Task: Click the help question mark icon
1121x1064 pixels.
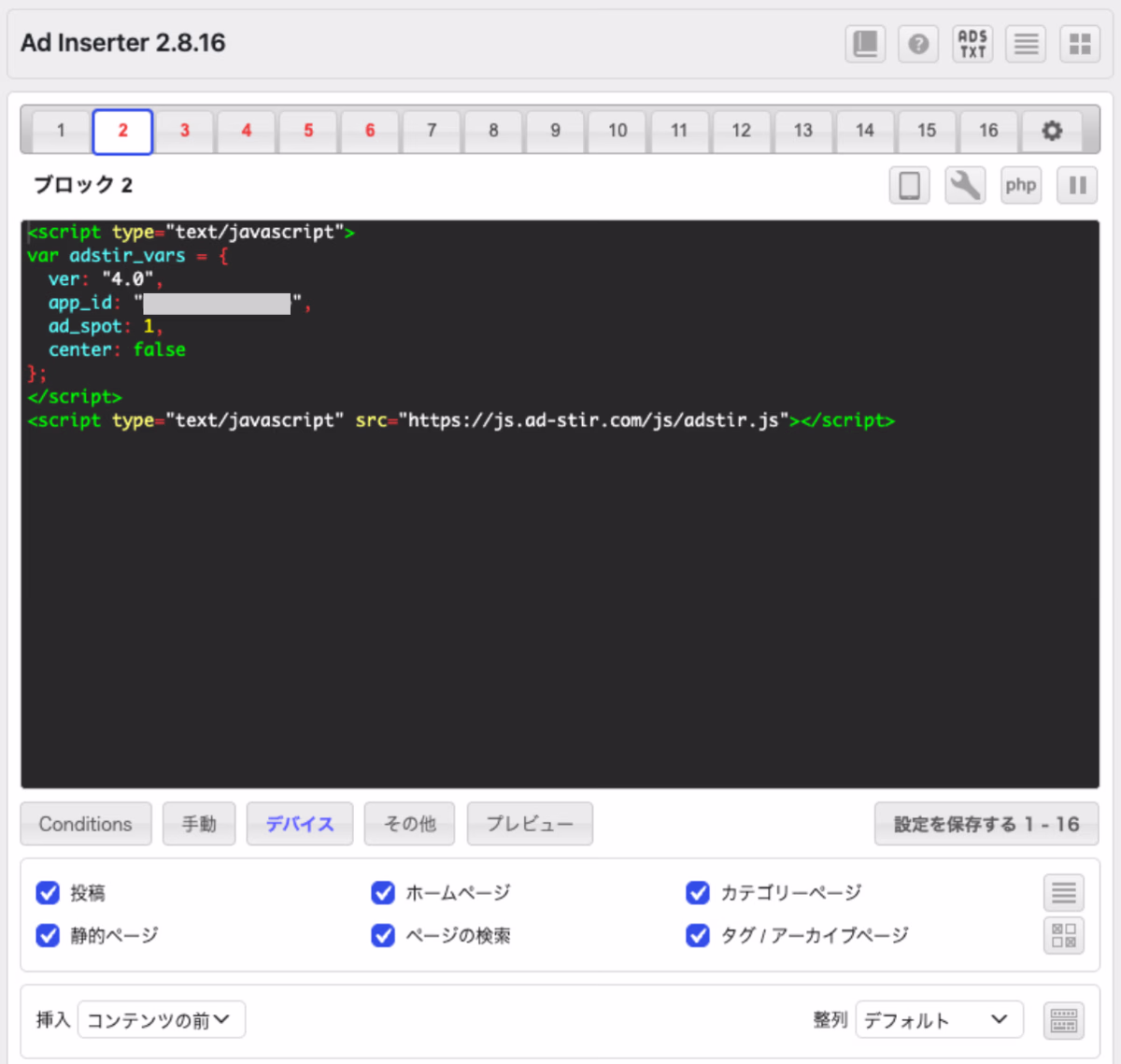Action: 918,44
